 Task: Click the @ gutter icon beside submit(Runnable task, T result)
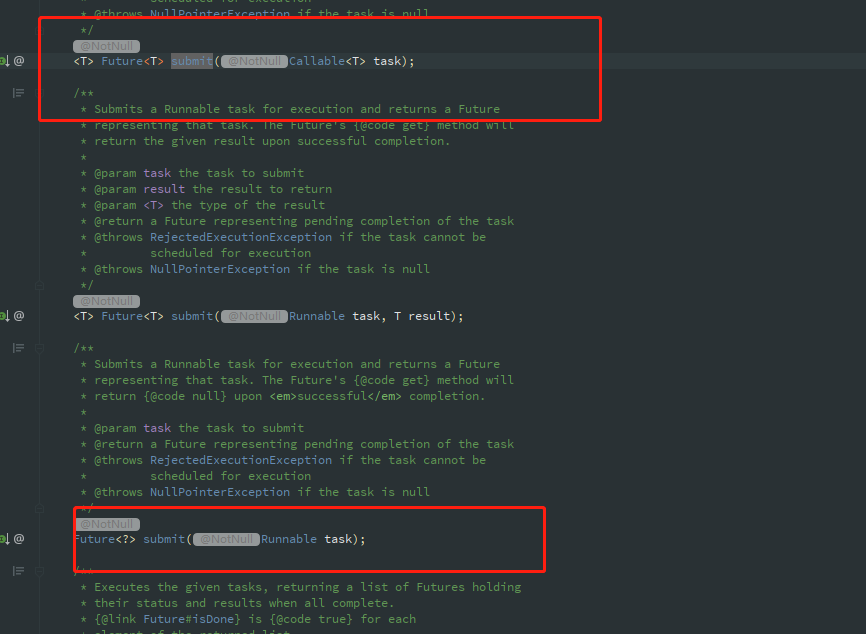click(19, 316)
